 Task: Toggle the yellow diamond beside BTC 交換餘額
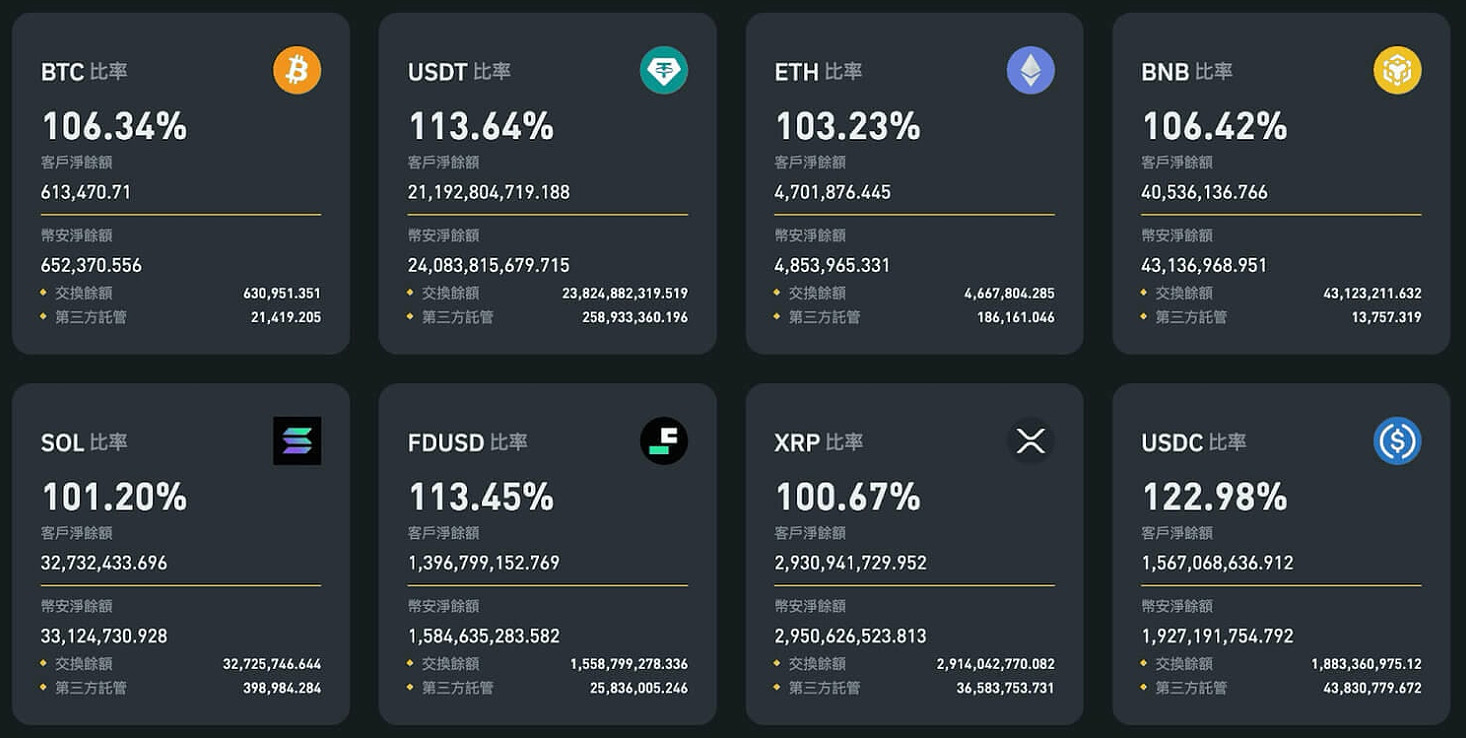pos(45,293)
